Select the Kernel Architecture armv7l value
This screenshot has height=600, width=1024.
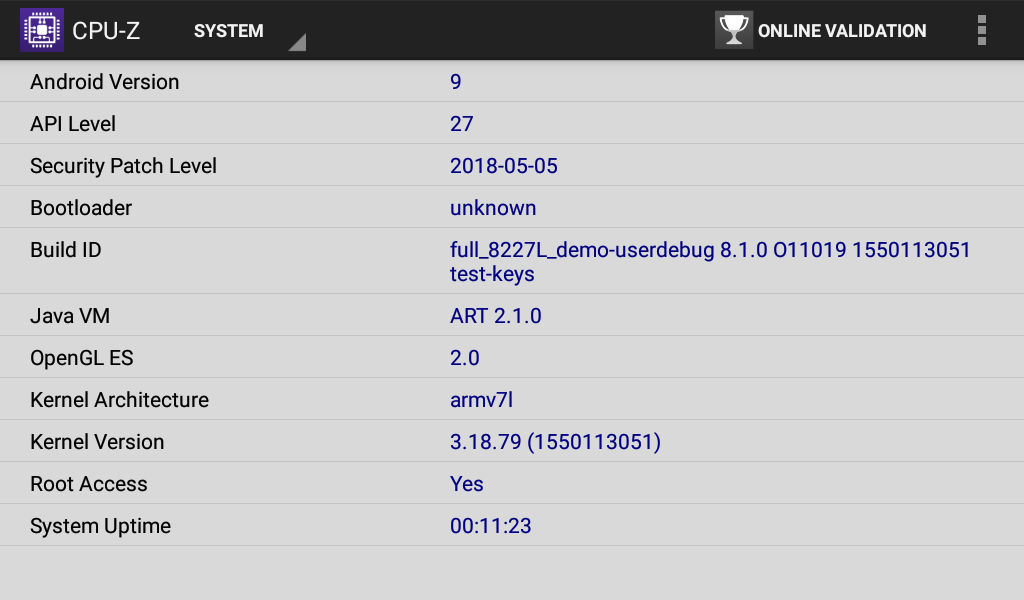pos(481,400)
